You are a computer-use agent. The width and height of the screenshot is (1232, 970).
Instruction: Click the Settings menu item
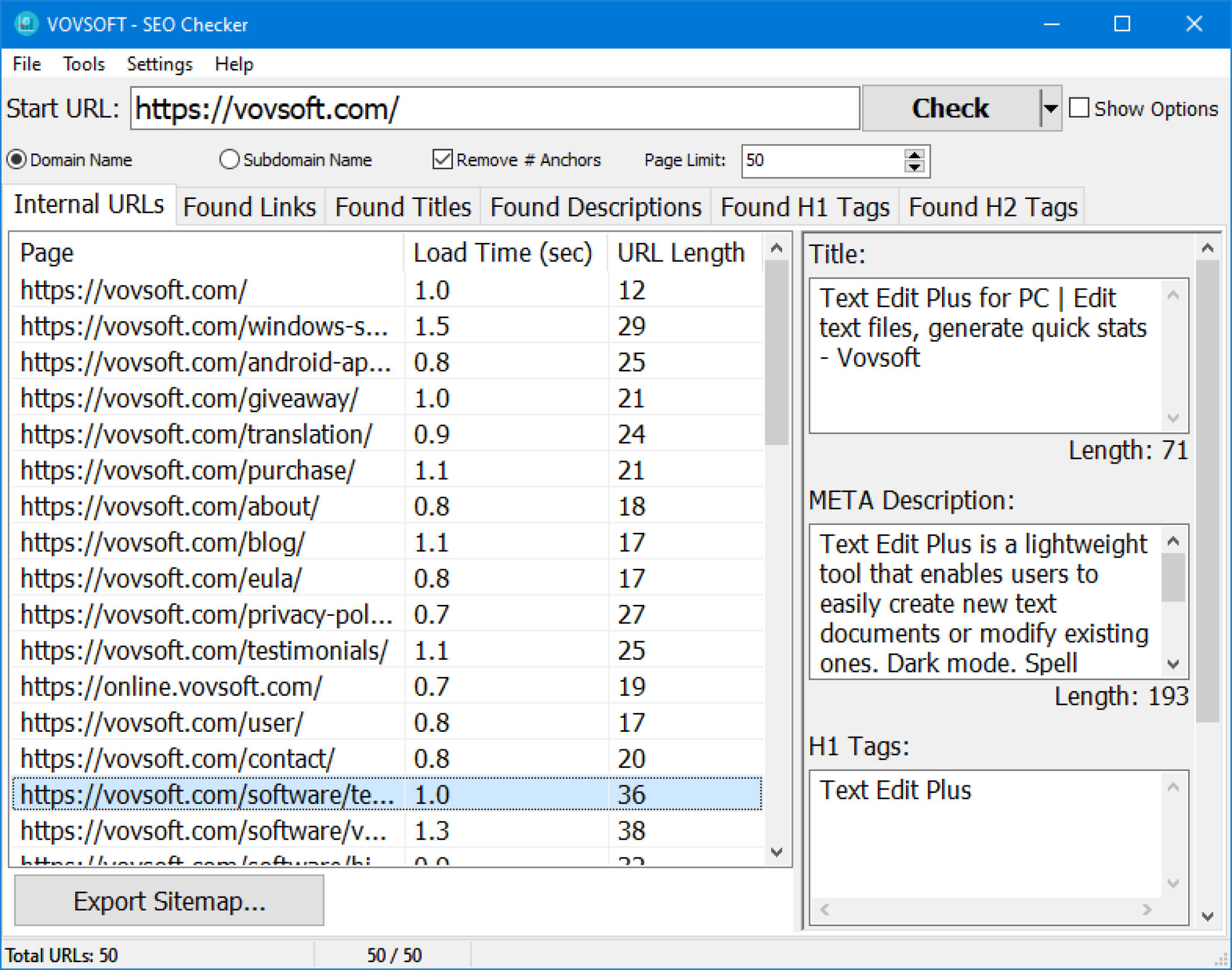pos(159,62)
